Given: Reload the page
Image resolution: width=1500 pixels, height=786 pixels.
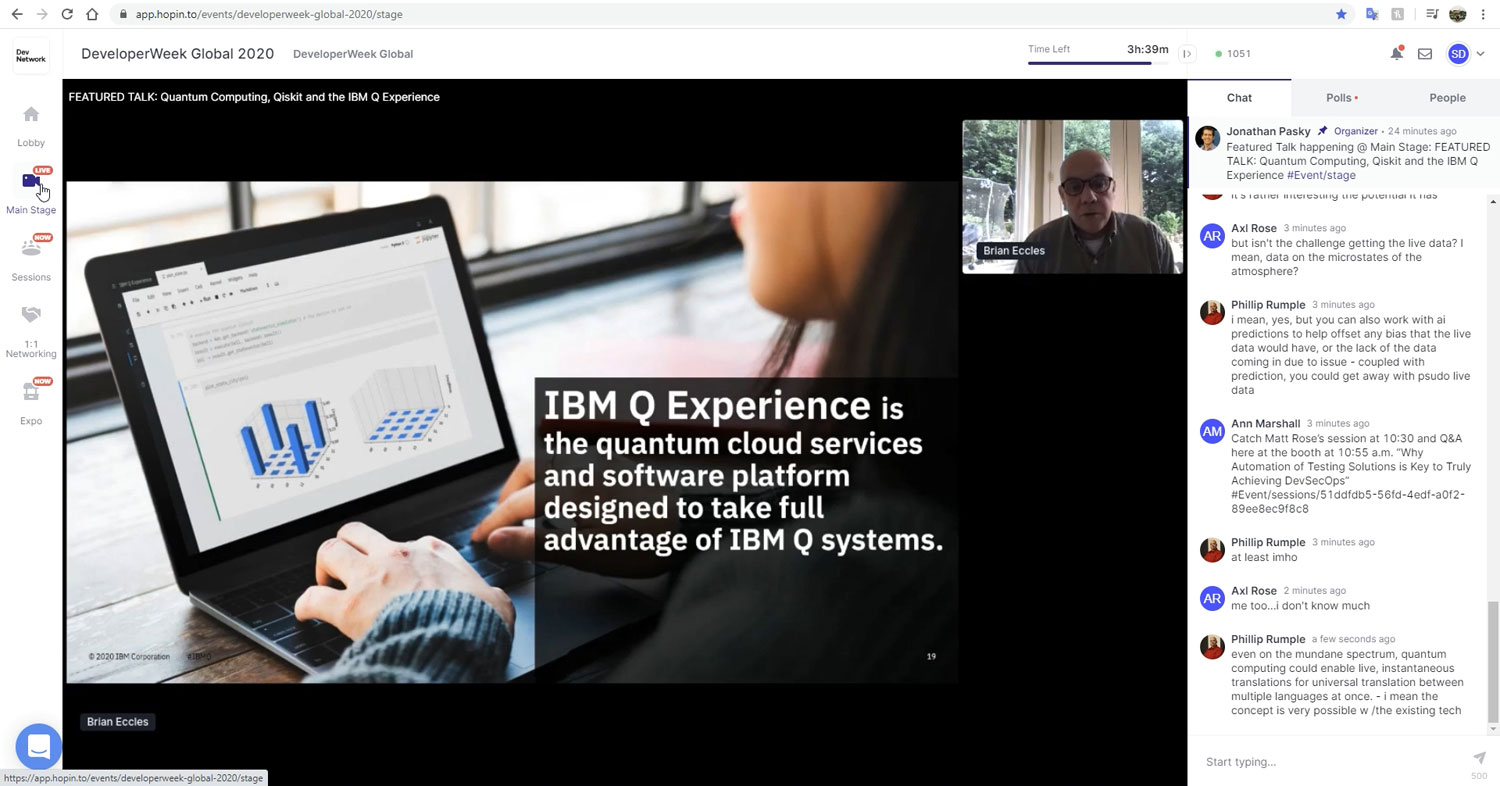Looking at the screenshot, I should pos(67,14).
